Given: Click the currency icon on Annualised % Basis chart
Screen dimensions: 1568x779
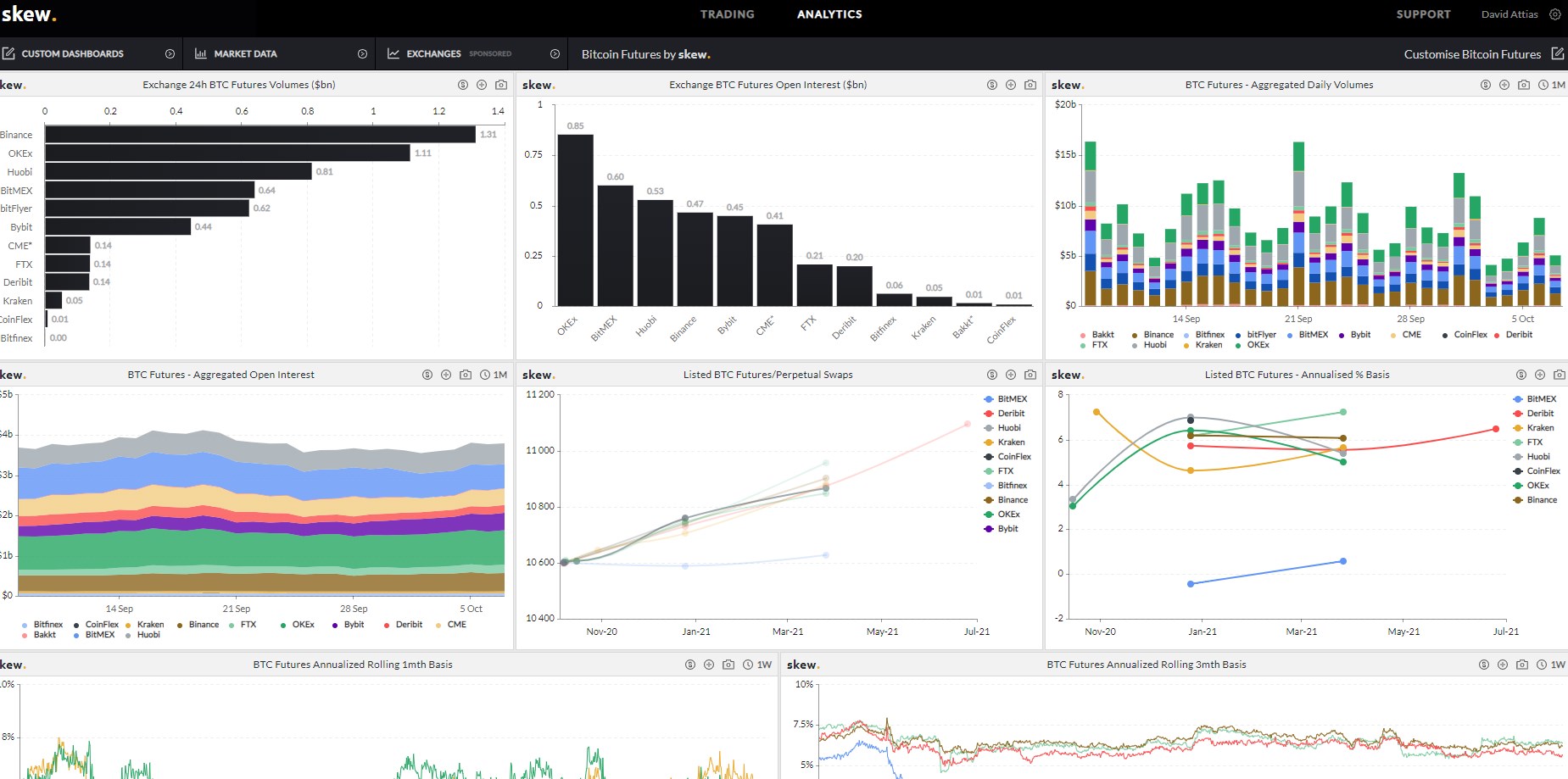Looking at the screenshot, I should click(x=1521, y=375).
